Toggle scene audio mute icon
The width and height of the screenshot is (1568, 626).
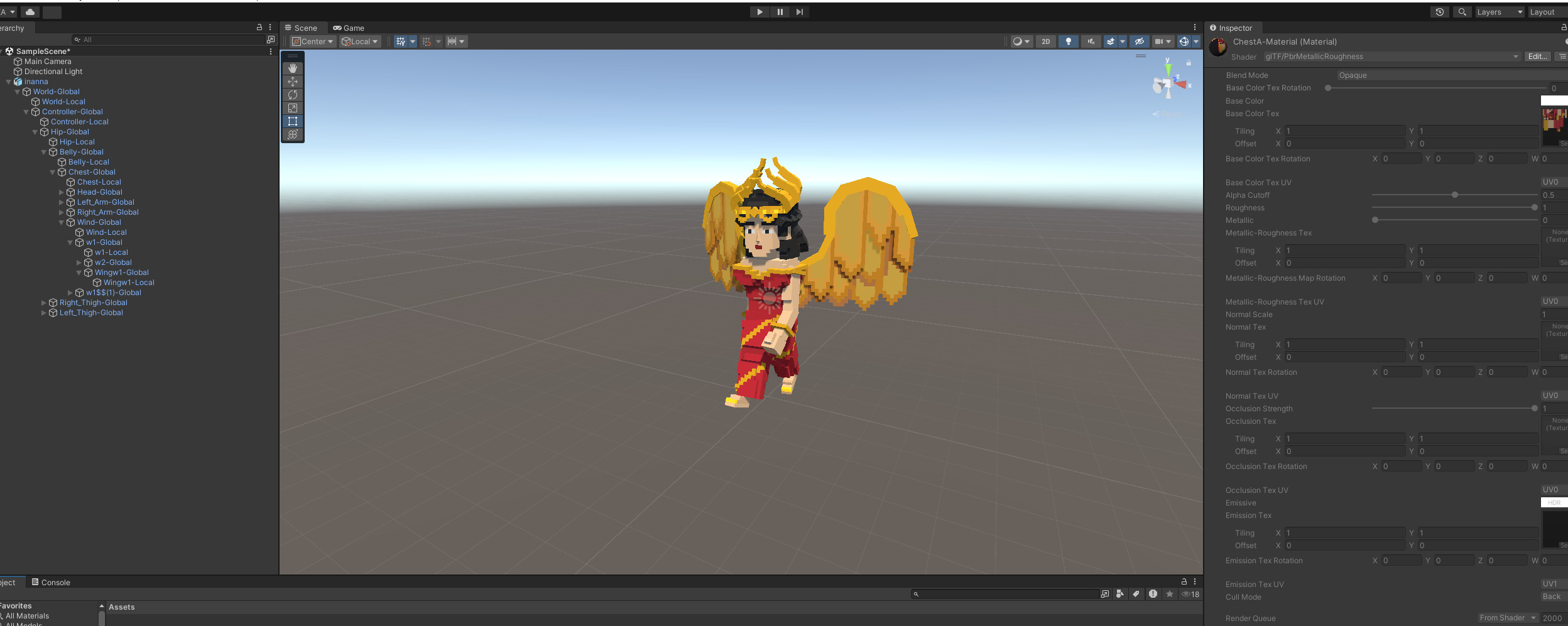[1091, 41]
